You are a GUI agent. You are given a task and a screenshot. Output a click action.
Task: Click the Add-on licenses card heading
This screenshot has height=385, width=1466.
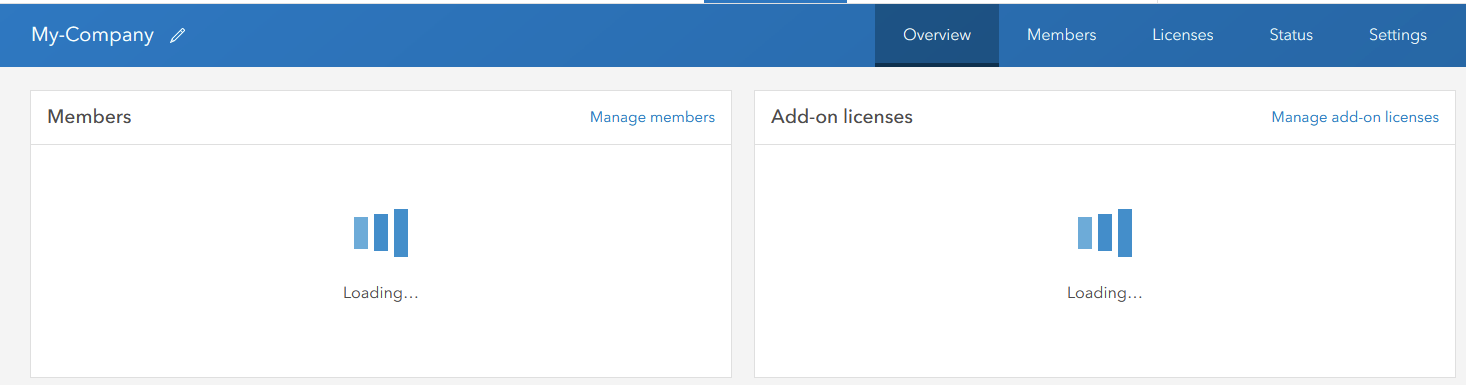(842, 117)
